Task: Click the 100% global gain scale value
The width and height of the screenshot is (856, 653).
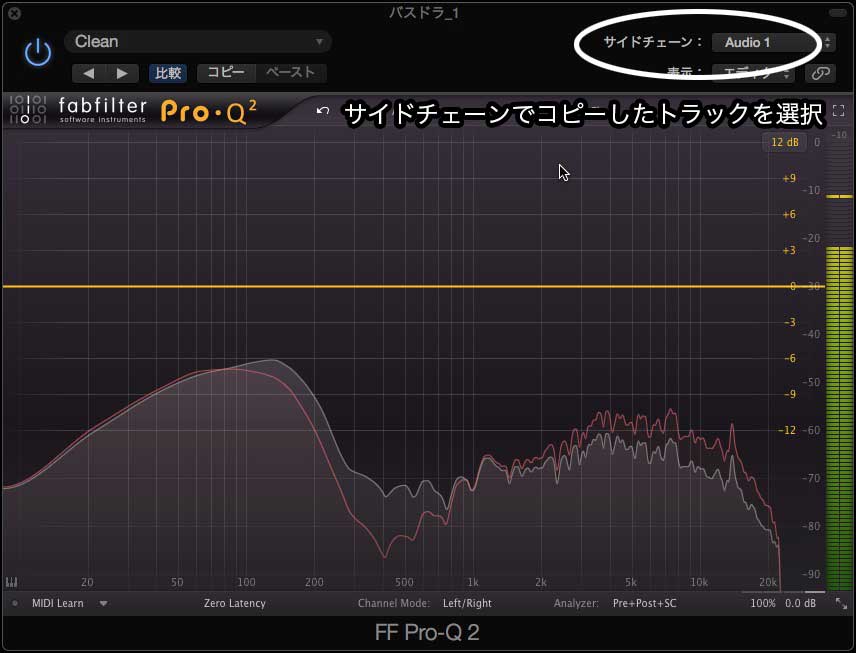Action: (x=763, y=603)
